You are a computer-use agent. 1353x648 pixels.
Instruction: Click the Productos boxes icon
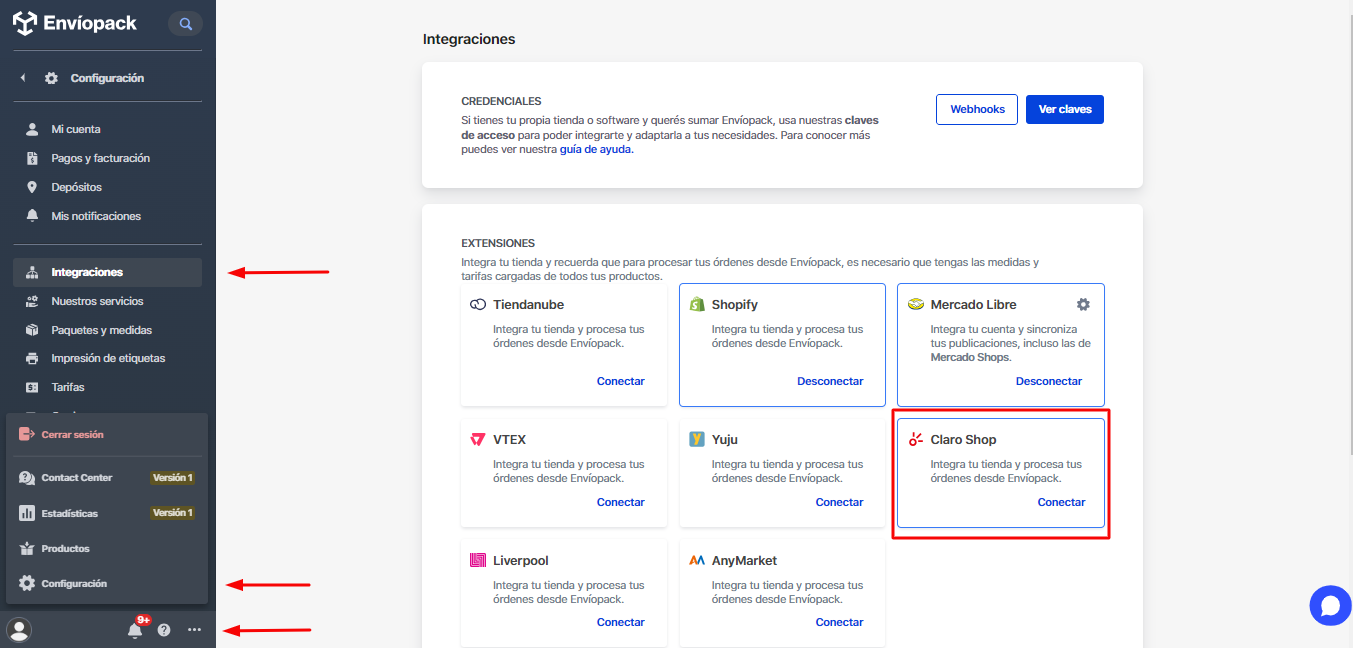point(27,549)
